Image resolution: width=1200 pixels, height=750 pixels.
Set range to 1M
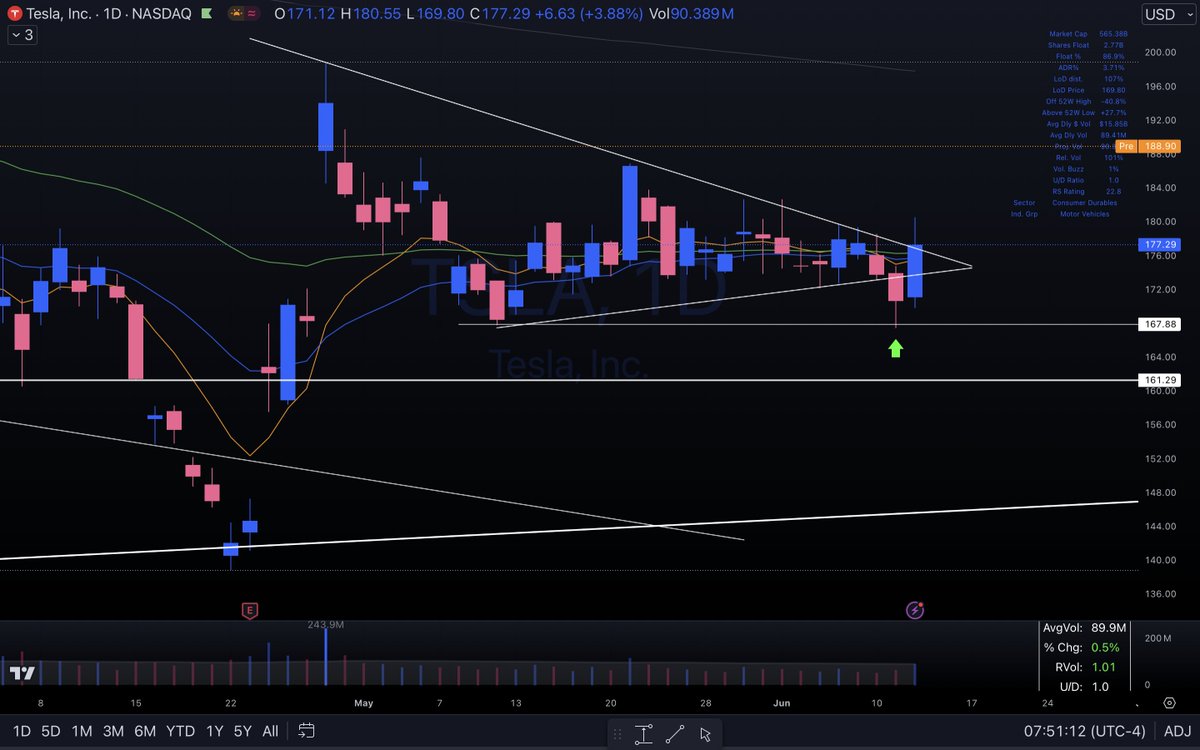[82, 731]
